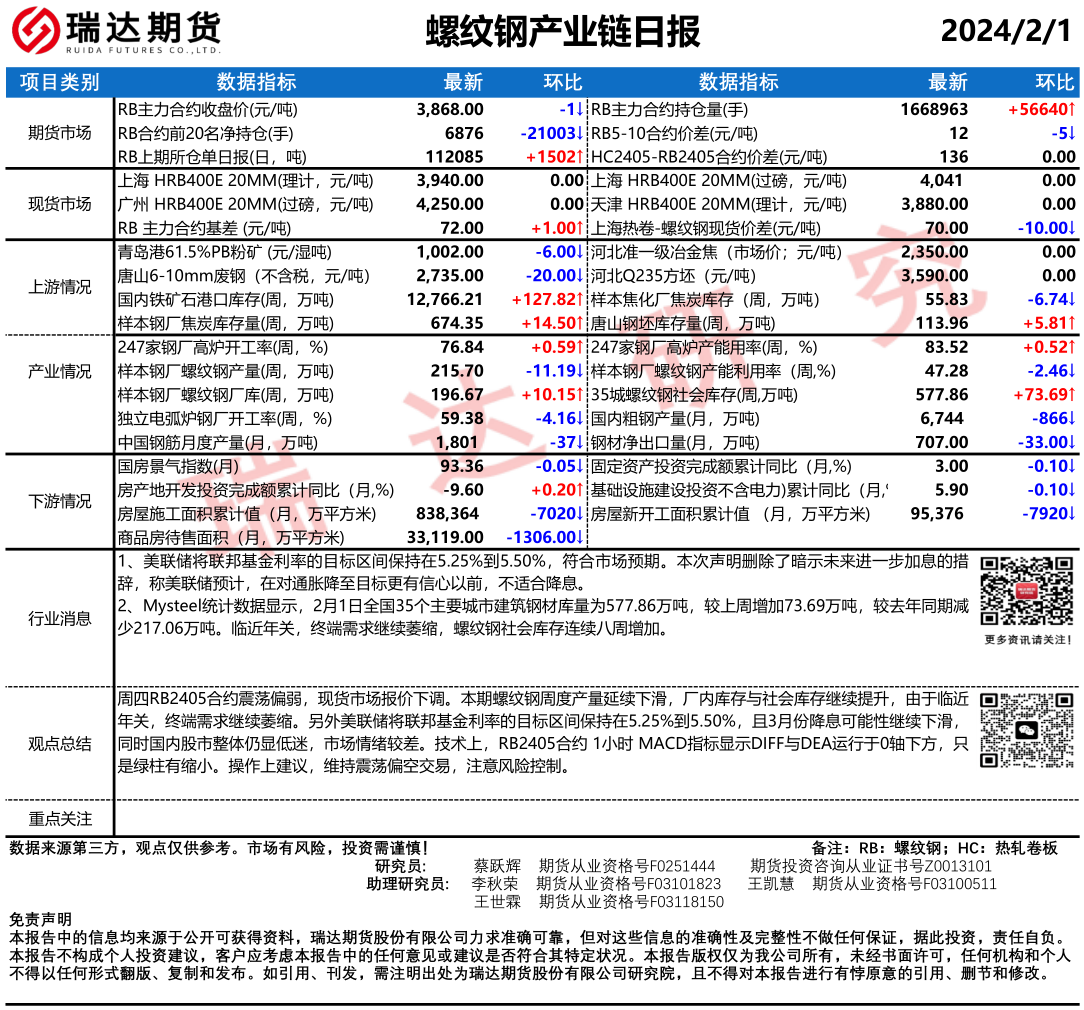Viewport: 1084px width, 1010px height.
Task: Click red up arrow next to +56640
Action: click(1071, 109)
